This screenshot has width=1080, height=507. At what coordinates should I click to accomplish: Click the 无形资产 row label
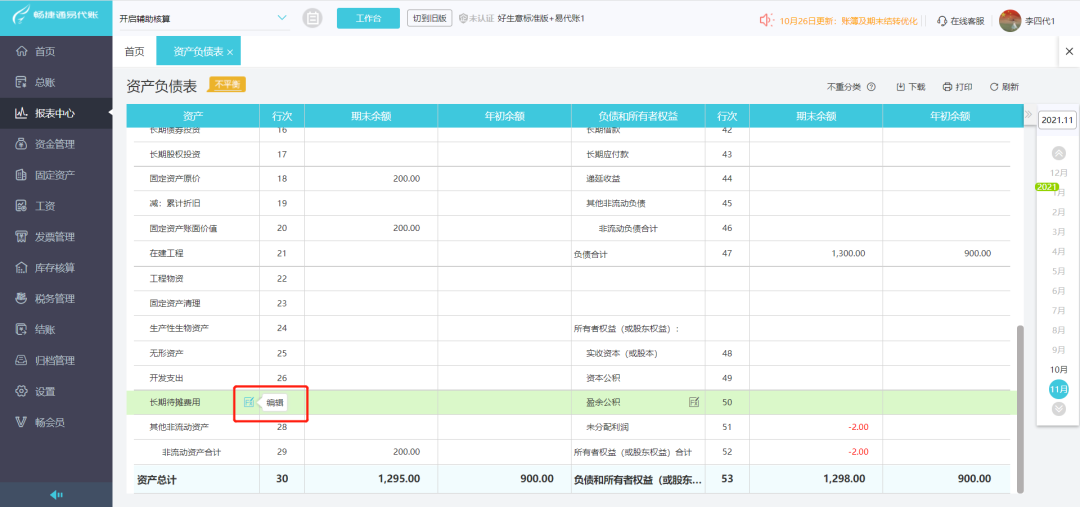tap(166, 353)
